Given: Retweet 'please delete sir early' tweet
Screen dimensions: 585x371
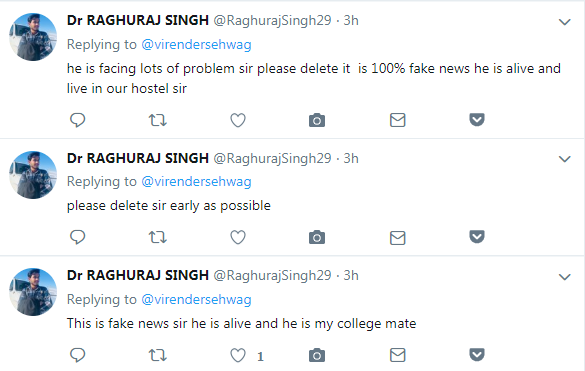Looking at the screenshot, I should (x=158, y=237).
